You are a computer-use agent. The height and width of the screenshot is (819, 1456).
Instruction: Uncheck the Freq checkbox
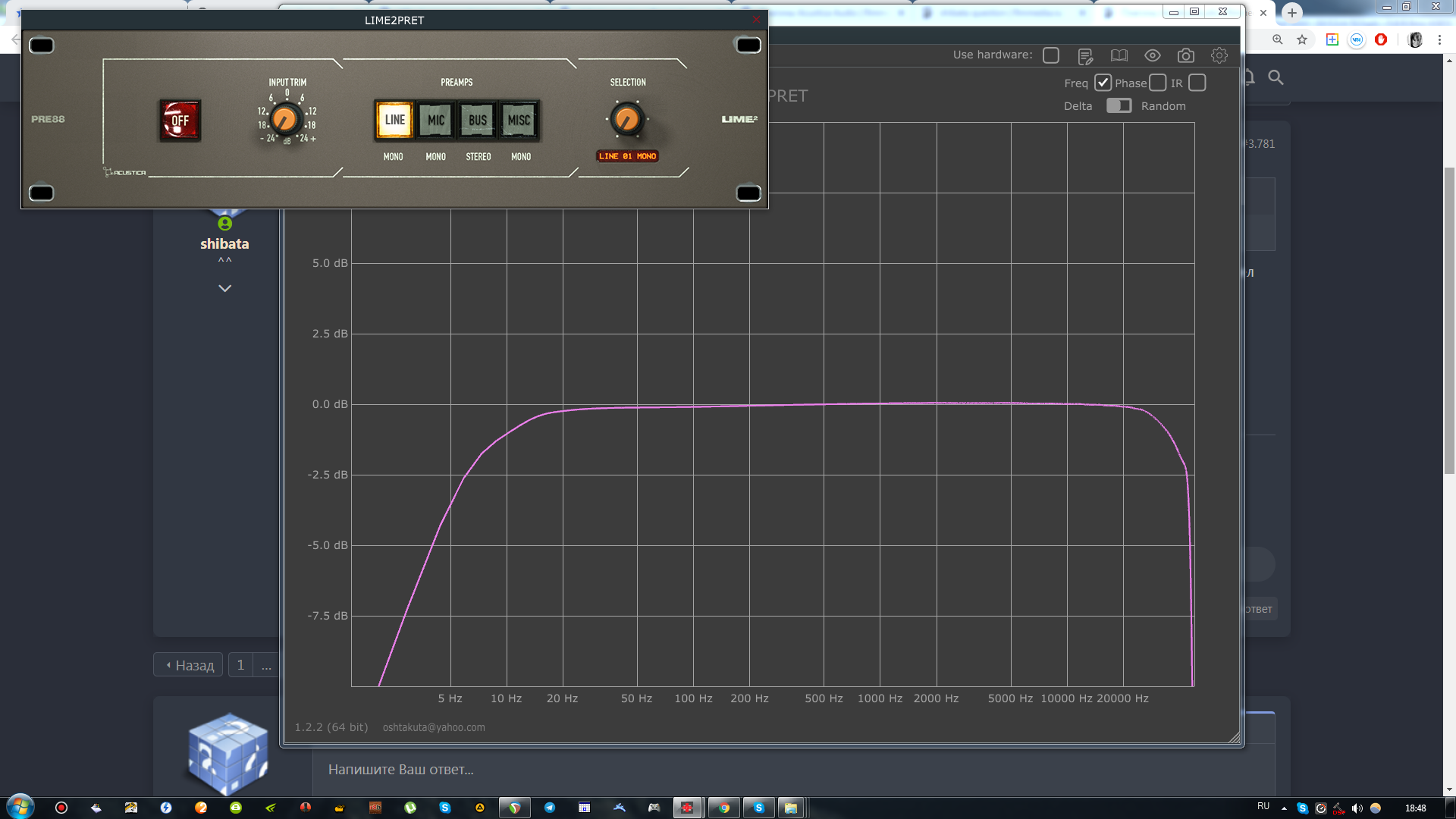(1103, 83)
